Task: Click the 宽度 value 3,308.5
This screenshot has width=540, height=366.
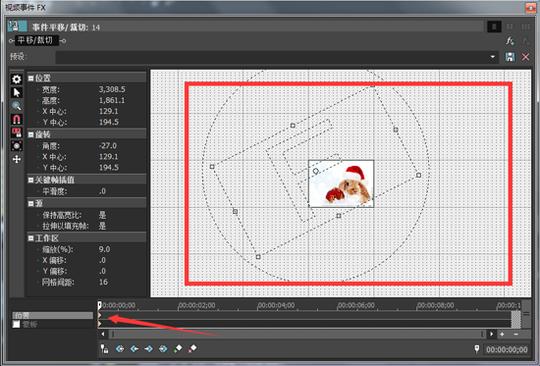Action: point(112,90)
